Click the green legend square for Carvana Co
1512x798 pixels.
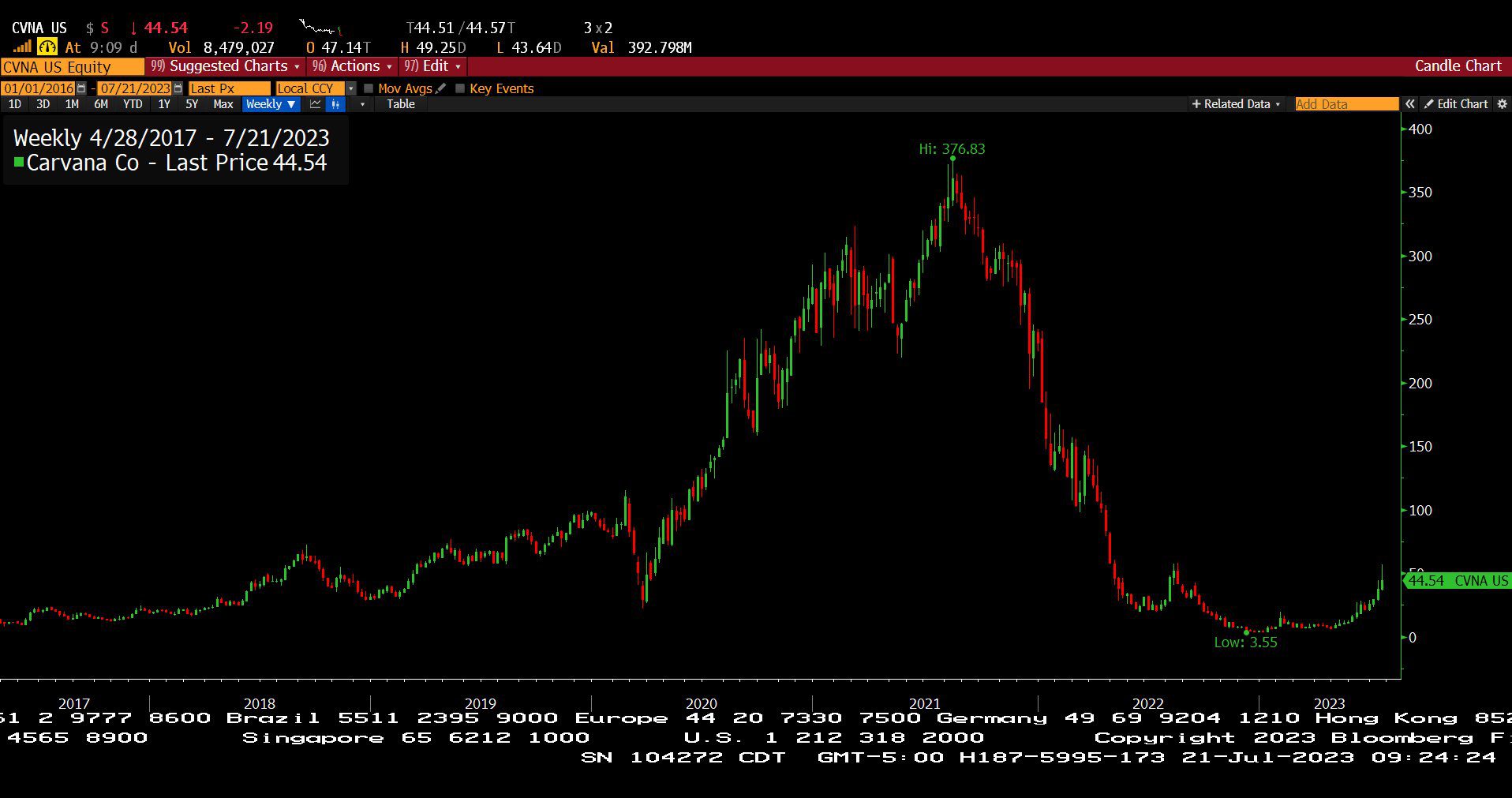[x=19, y=162]
